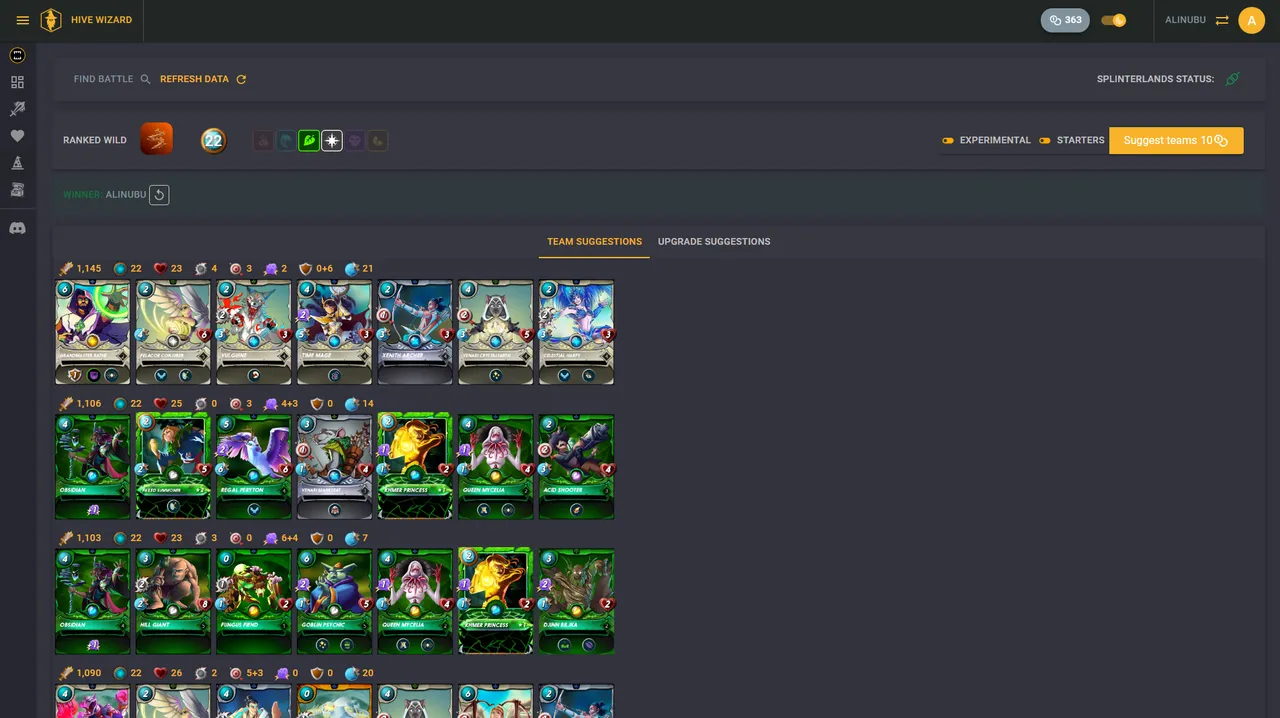The width and height of the screenshot is (1280, 718).
Task: Switch to the Upgrade Suggestions tab
Action: [x=714, y=242]
